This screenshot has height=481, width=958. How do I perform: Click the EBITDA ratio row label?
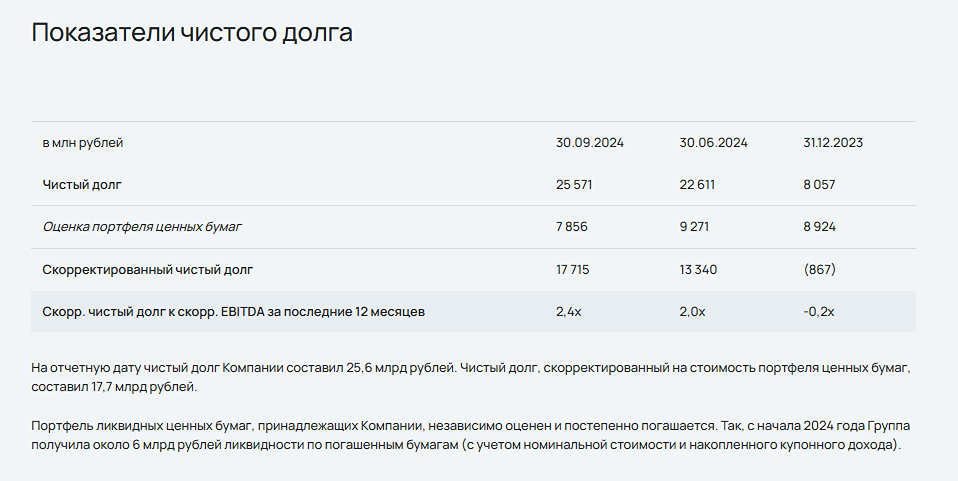(x=234, y=312)
